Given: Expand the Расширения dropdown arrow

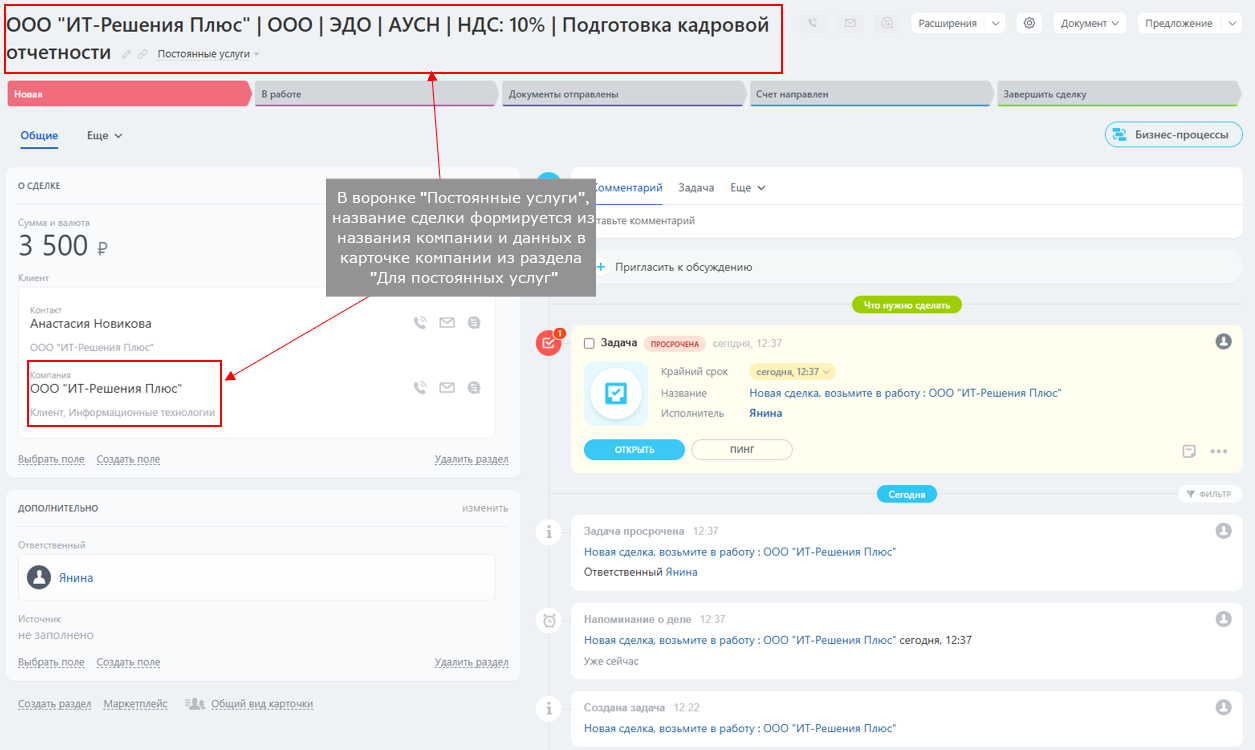Looking at the screenshot, I should [995, 23].
